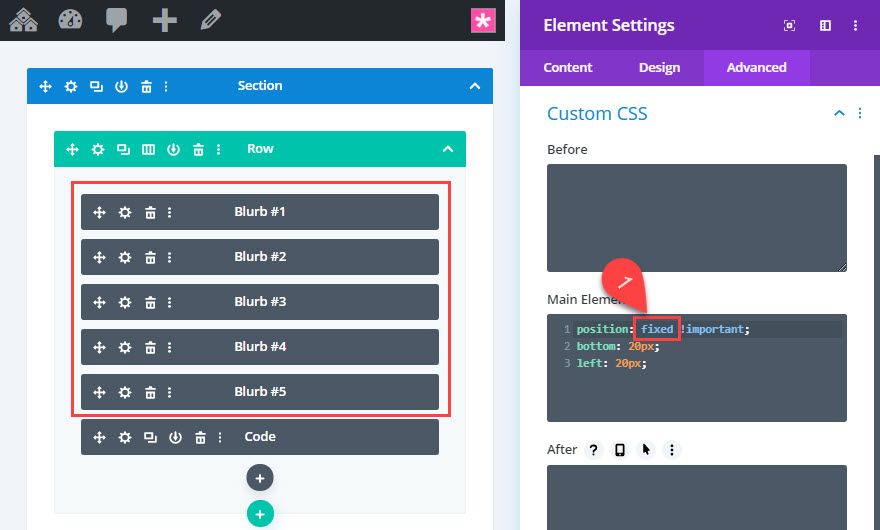Open Custom CSS group options dots
Screen dimensions: 880x530
(860, 113)
